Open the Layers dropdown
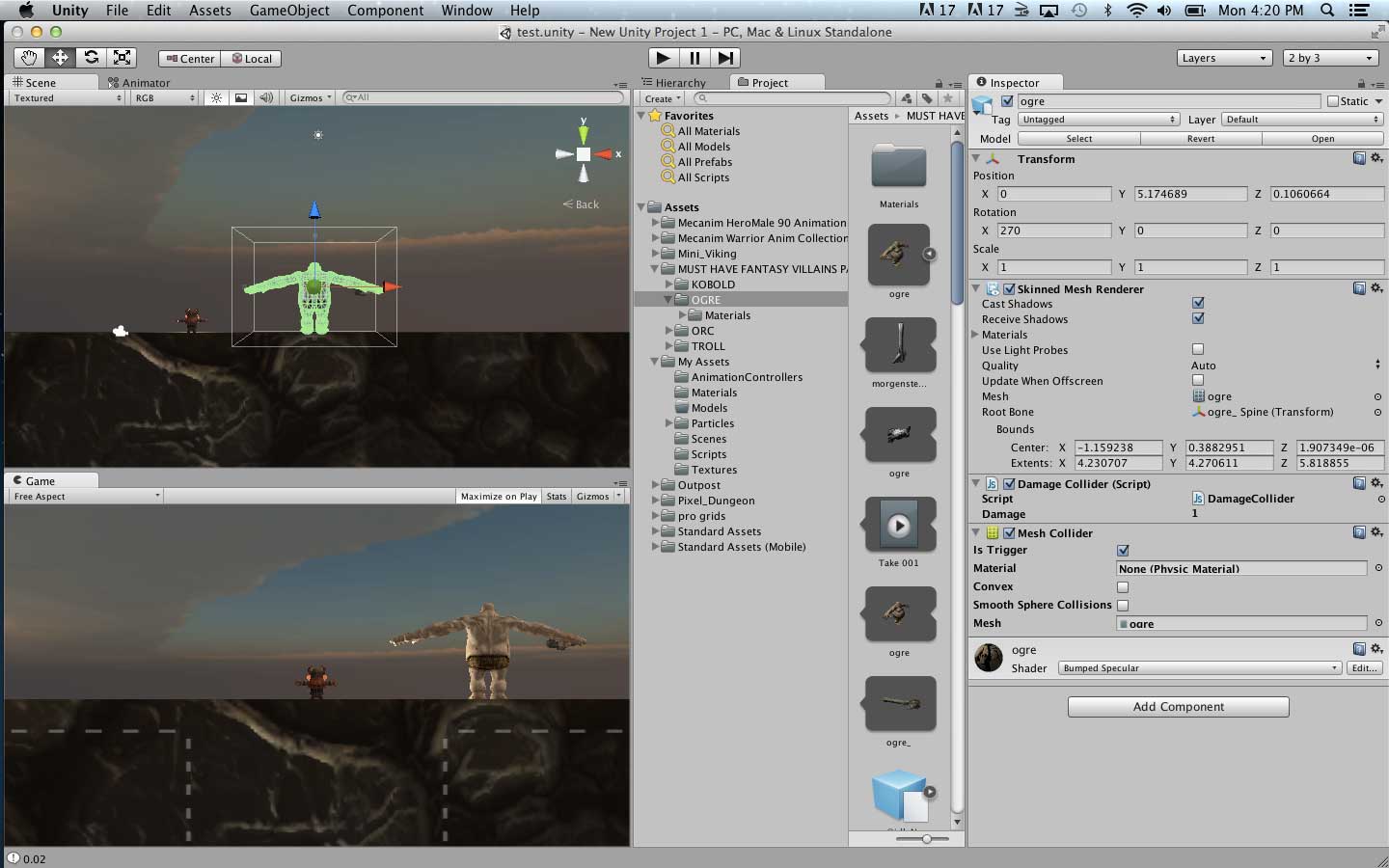1389x868 pixels. (1224, 58)
